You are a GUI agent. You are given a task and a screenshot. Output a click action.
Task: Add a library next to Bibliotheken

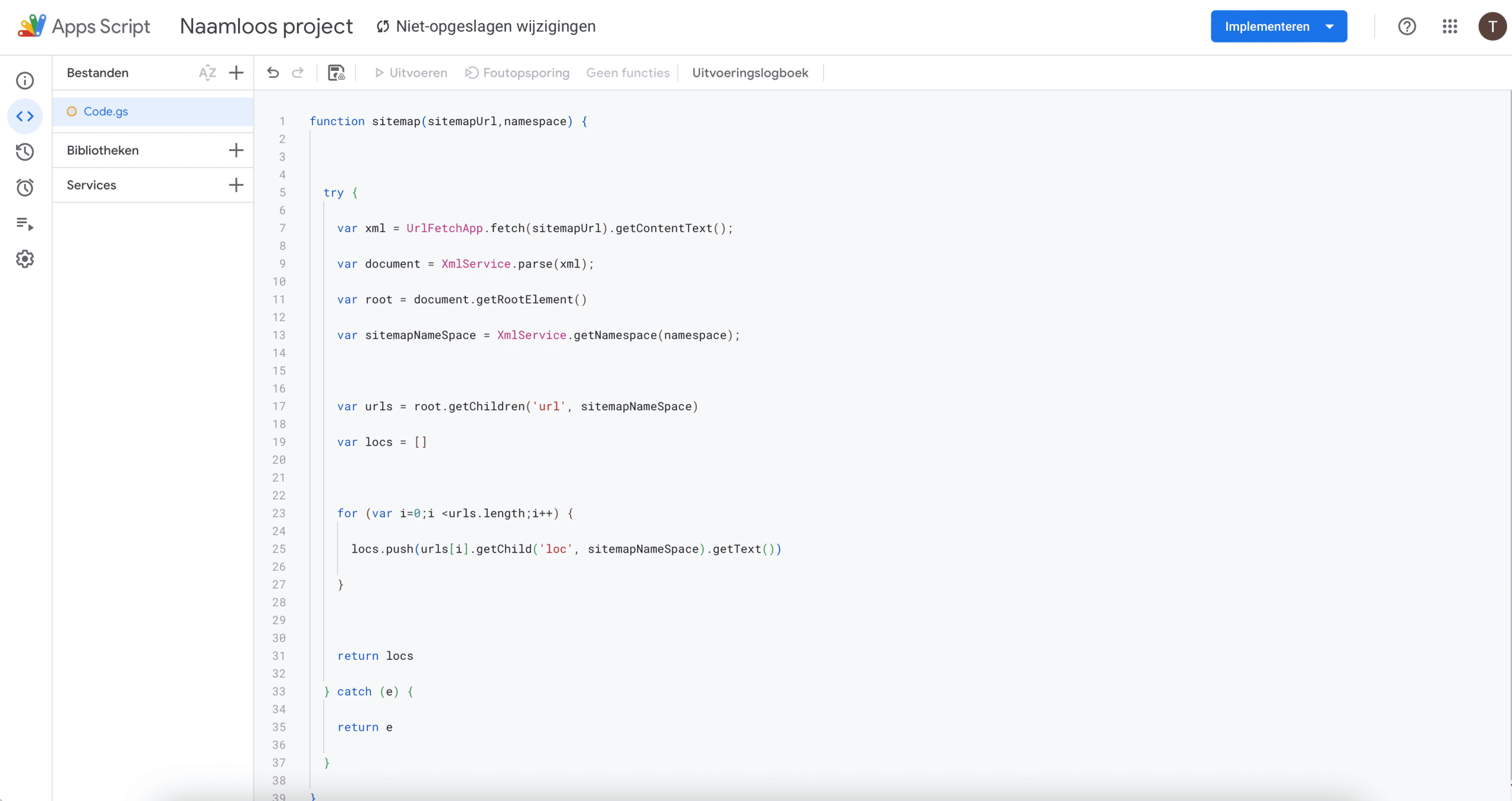tap(236, 150)
